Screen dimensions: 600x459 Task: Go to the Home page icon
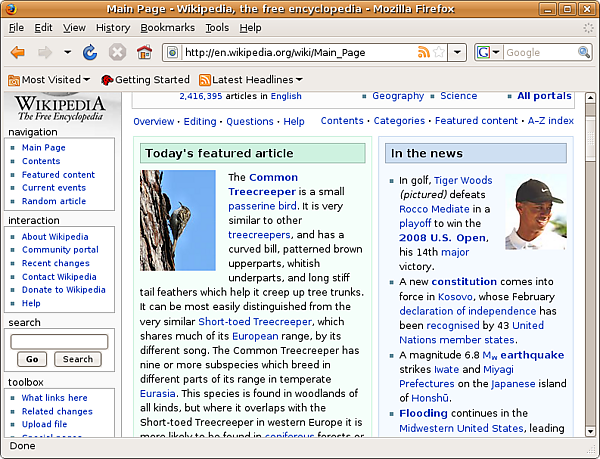tap(144, 52)
